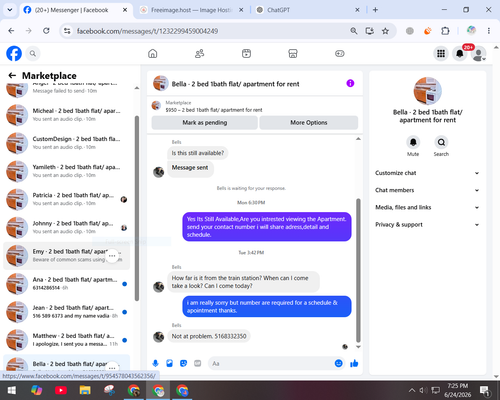The image size is (500, 400).
Task: Reload the page
Action: tap(46, 31)
